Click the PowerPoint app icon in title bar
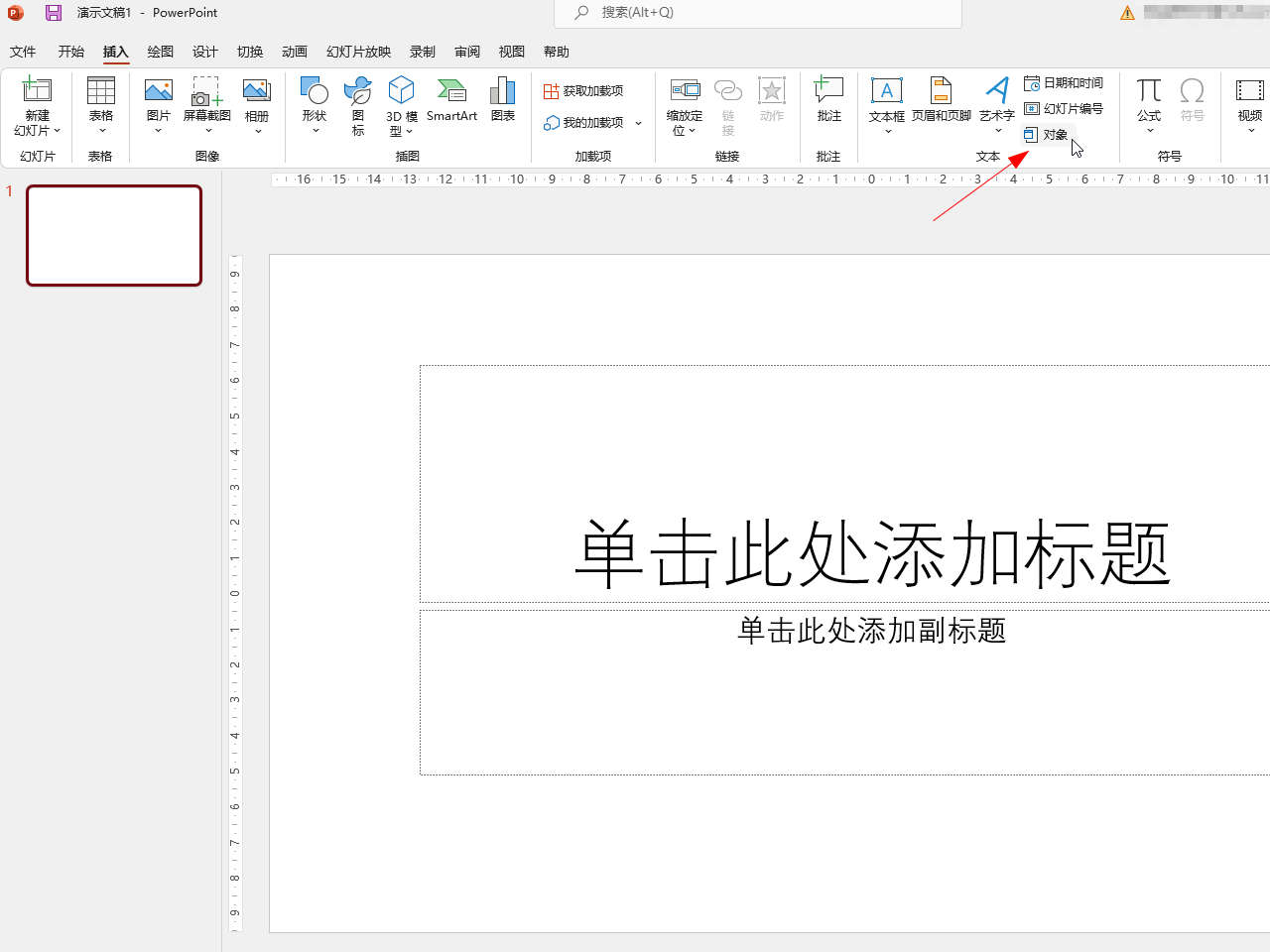Screen dimensions: 1270x952 click(16, 13)
